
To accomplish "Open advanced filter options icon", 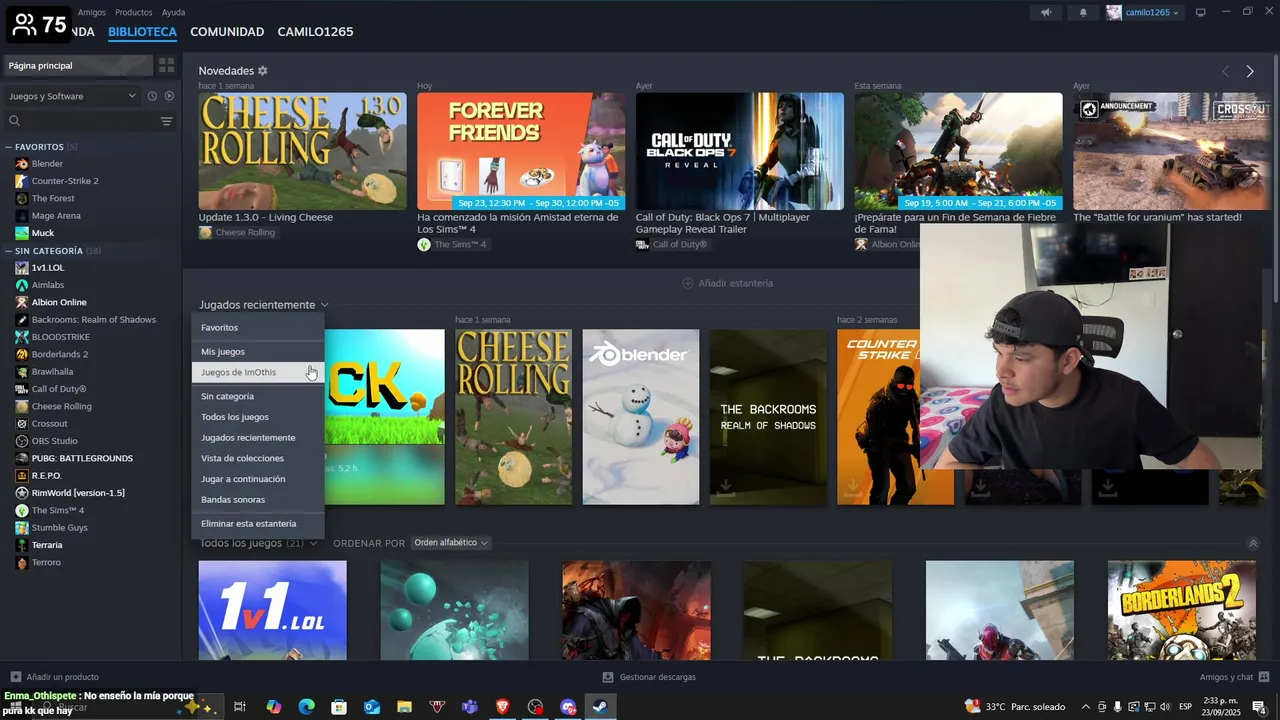I will click(x=166, y=121).
